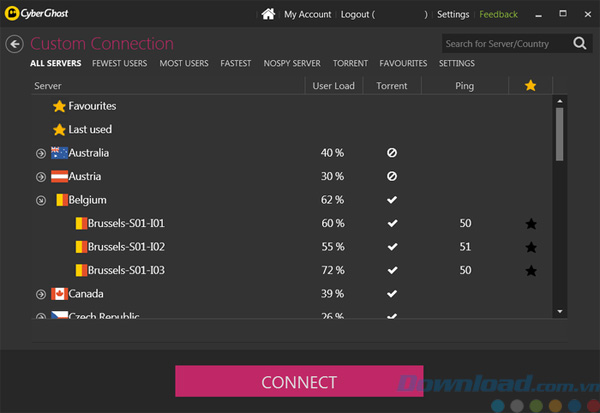Click the torrent checkmark for Brussels-S01-I01

[x=392, y=223]
